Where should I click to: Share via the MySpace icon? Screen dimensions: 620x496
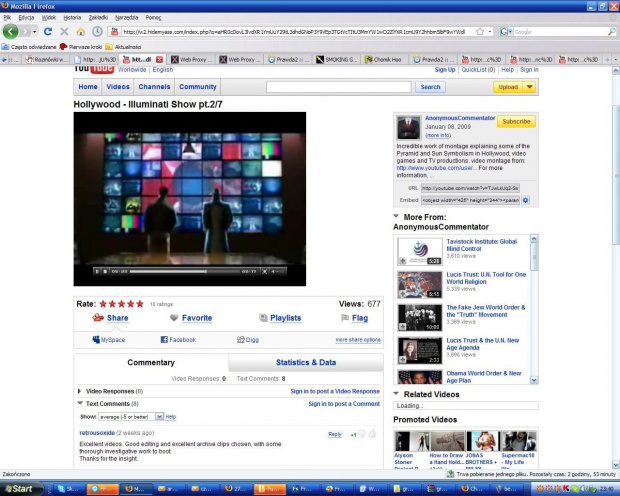click(x=96, y=339)
